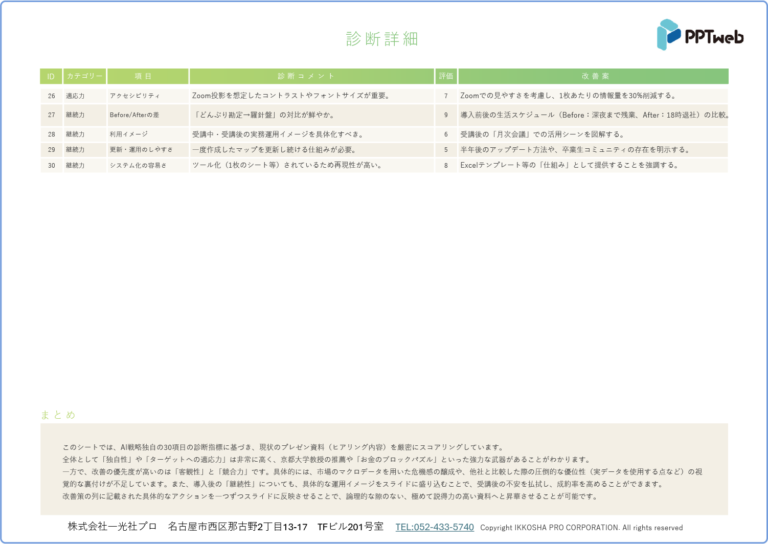Select the 継続力 category cell in row 28
Screen dimensions: 768x544
coord(85,134)
